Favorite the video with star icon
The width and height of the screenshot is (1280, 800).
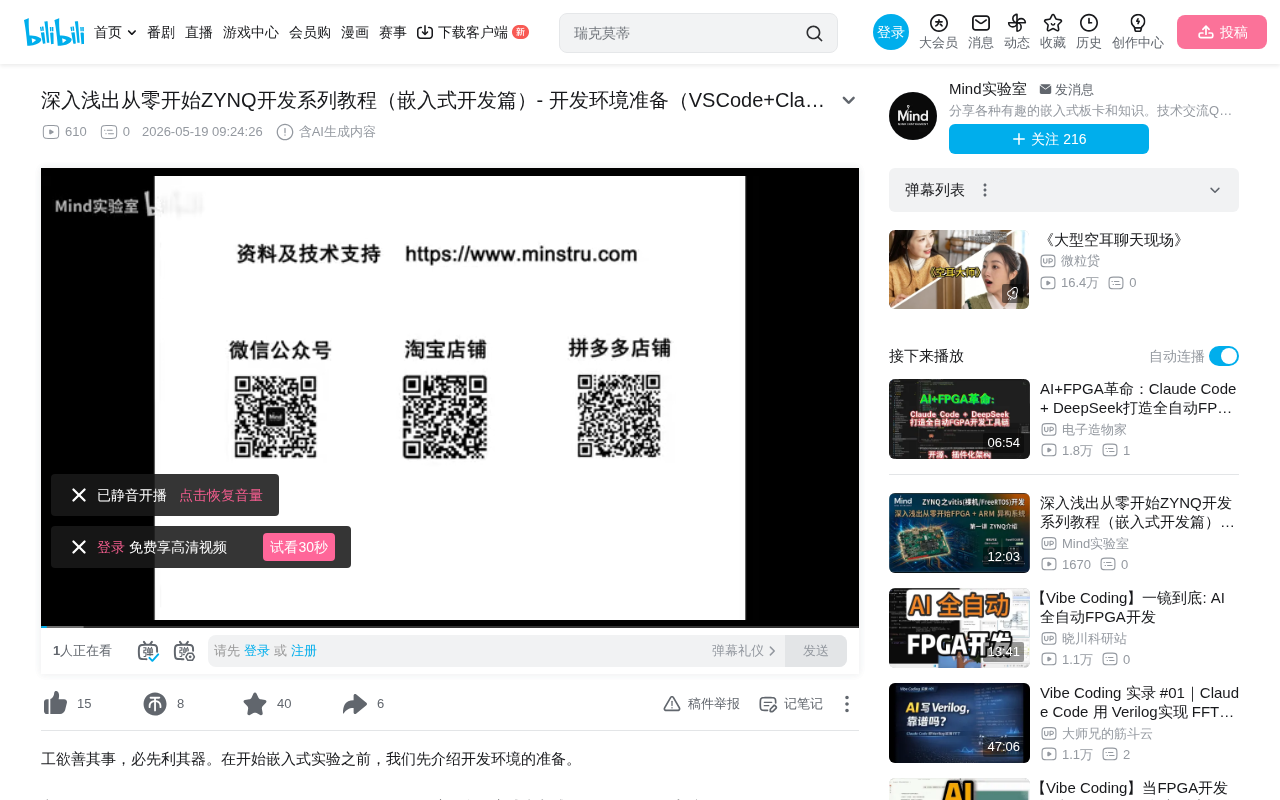(x=255, y=704)
